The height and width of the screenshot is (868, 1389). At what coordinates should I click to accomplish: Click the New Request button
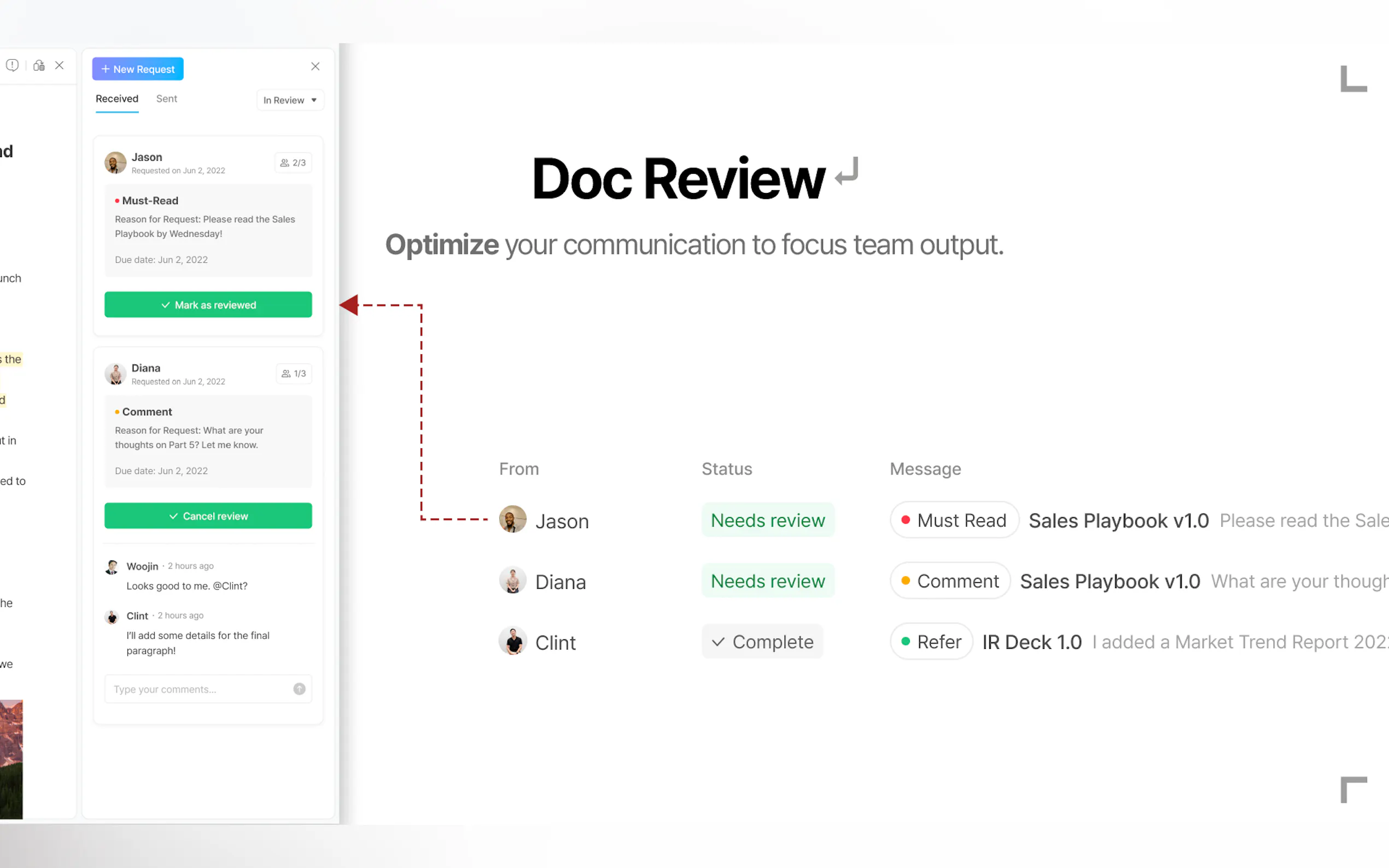[138, 69]
